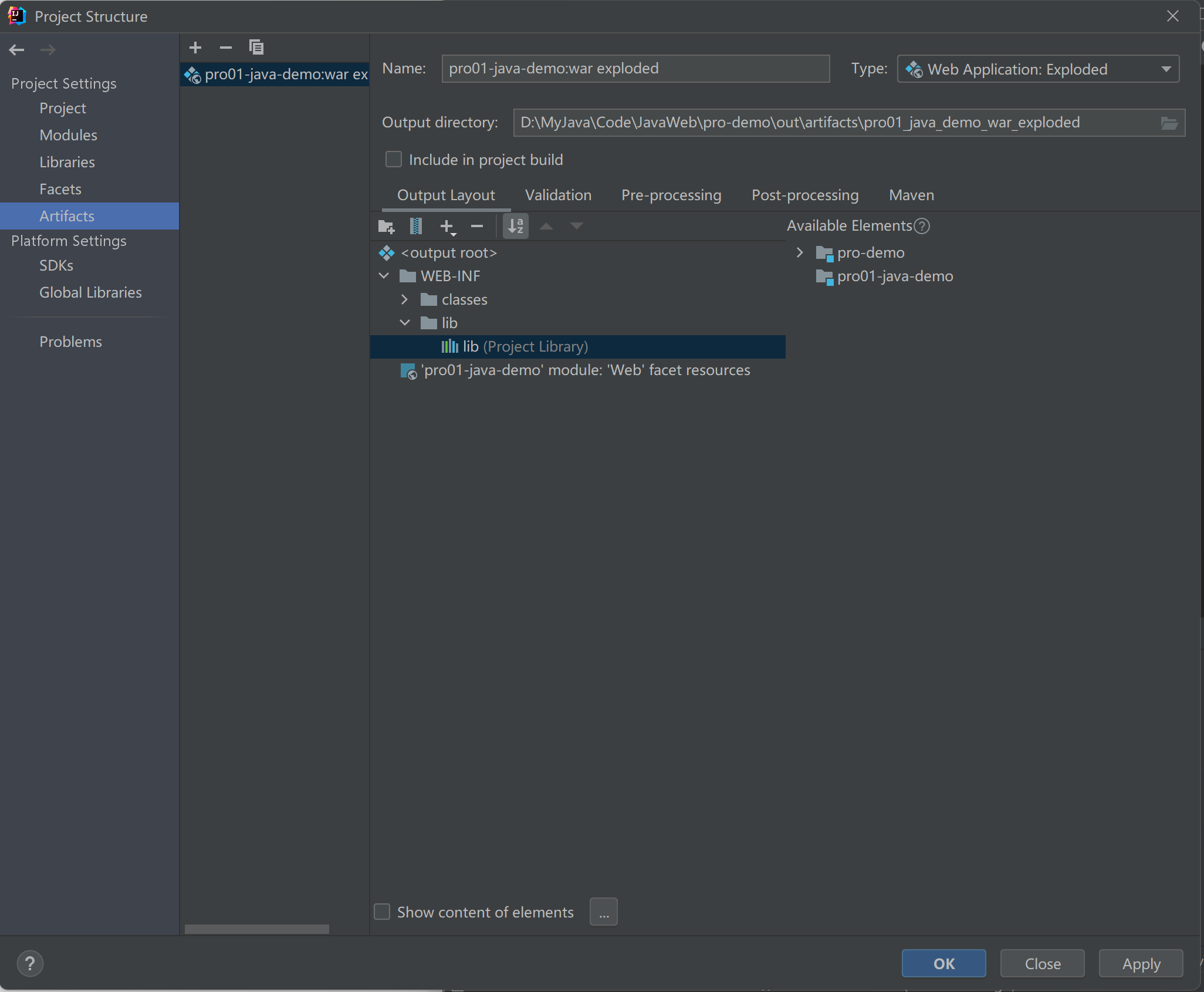This screenshot has height=992, width=1204.
Task: Copy the selected artifact
Action: (x=256, y=47)
